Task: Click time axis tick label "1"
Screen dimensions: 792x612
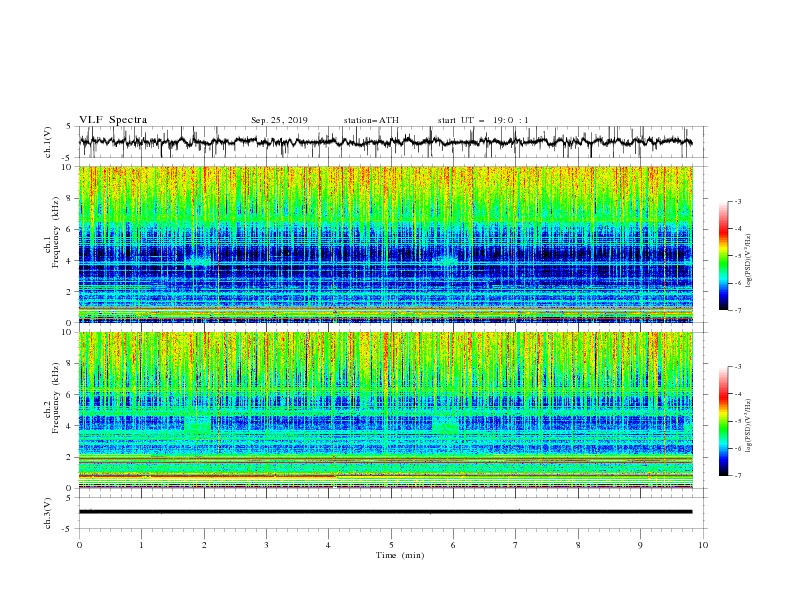Action: coord(141,545)
